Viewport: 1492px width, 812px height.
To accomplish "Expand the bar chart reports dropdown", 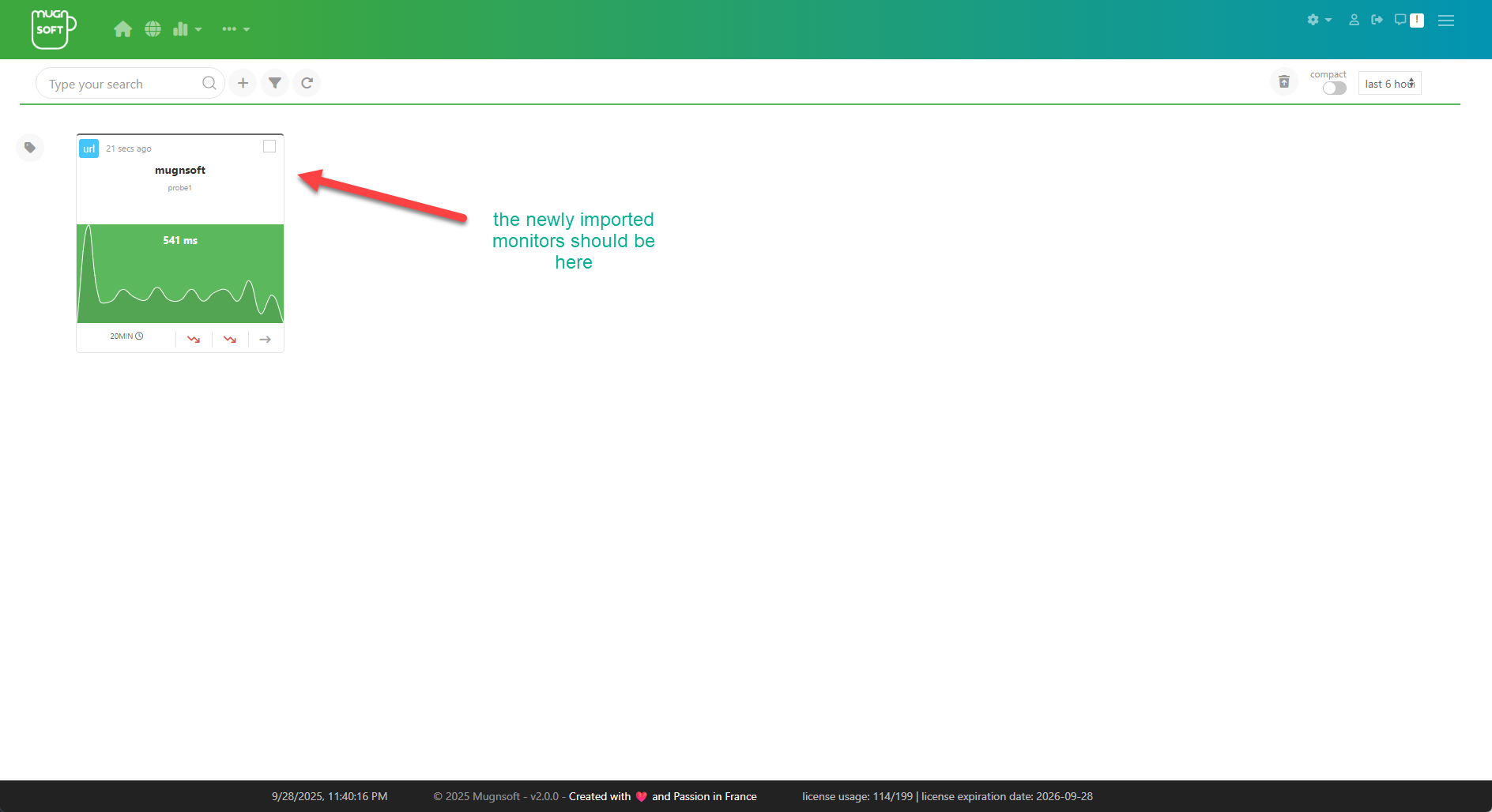I will point(187,29).
